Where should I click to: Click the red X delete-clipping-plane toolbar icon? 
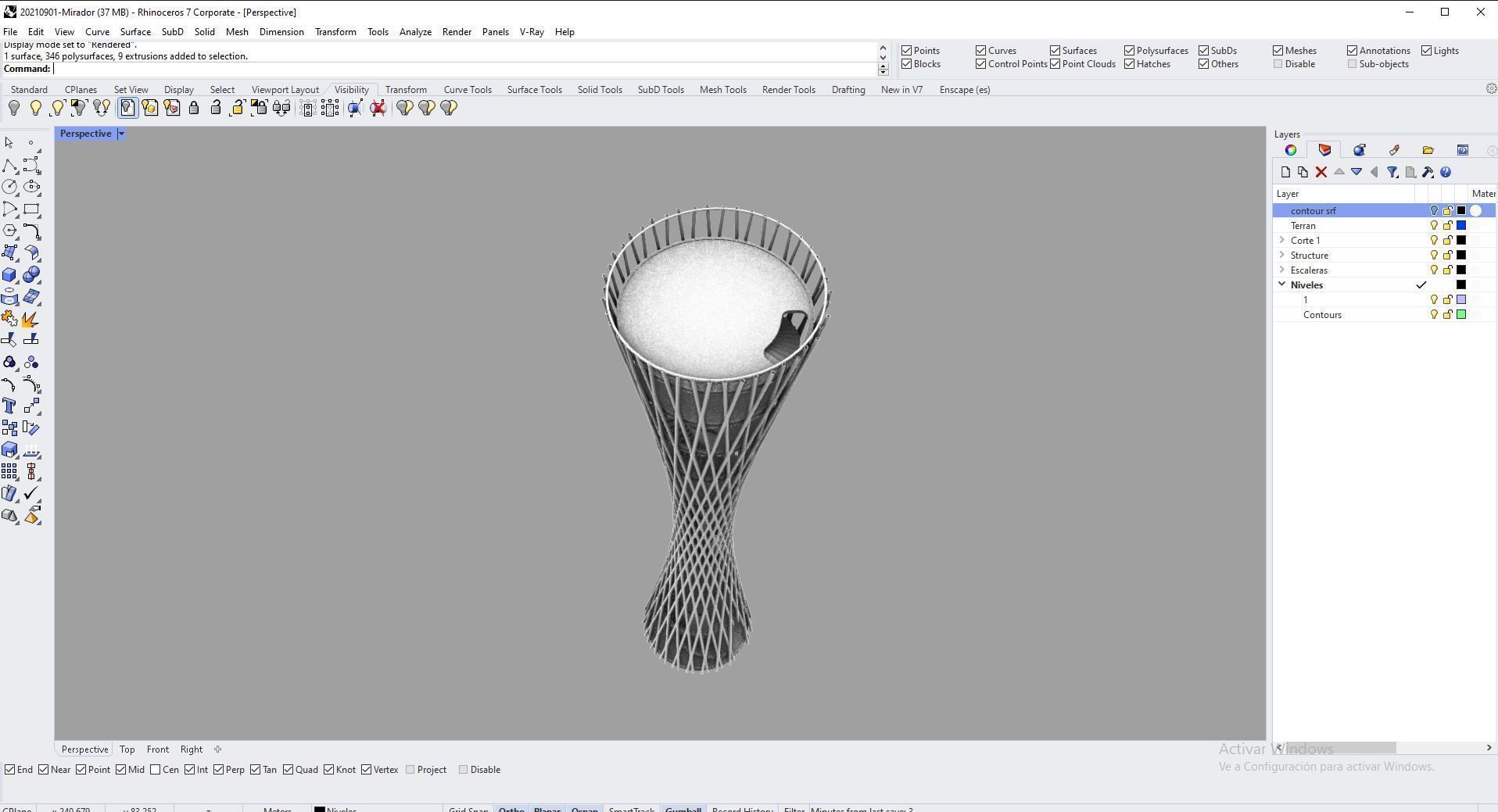(378, 109)
